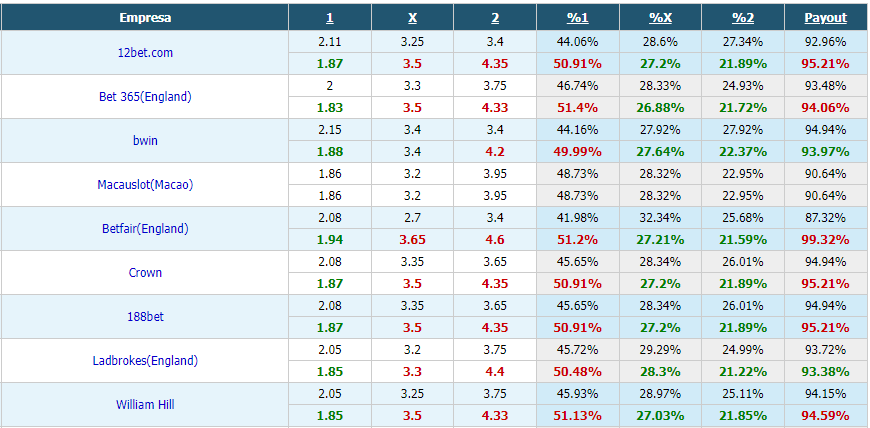Select 12bet.com opening %X value 28.6%

(660, 42)
